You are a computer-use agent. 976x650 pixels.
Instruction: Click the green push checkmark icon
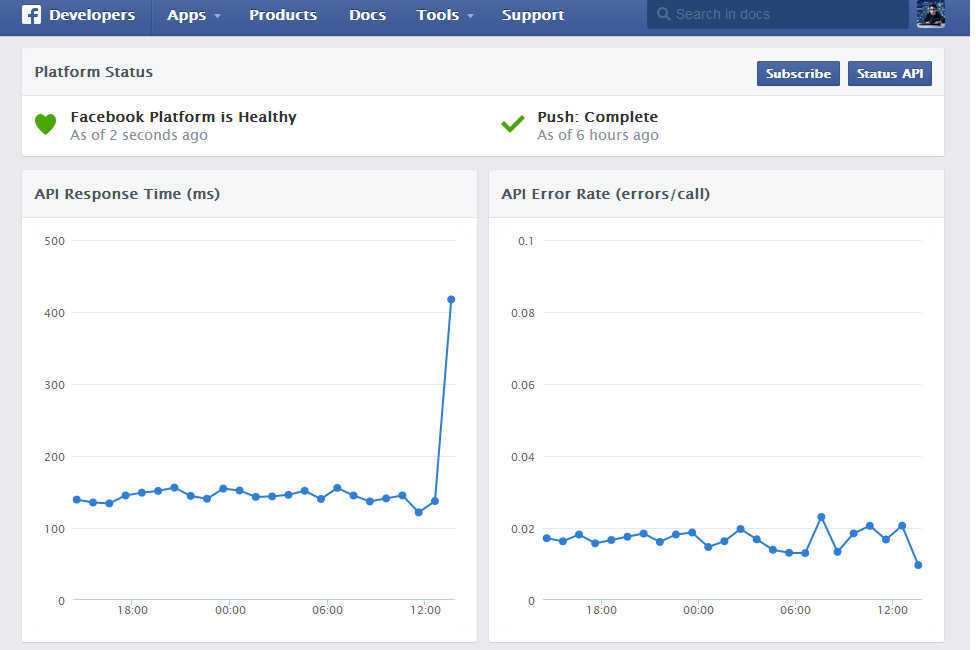512,124
